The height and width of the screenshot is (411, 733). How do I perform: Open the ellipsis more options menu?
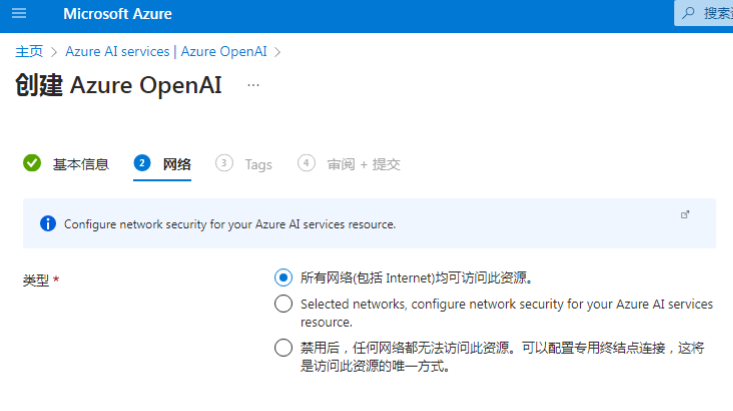tap(253, 85)
